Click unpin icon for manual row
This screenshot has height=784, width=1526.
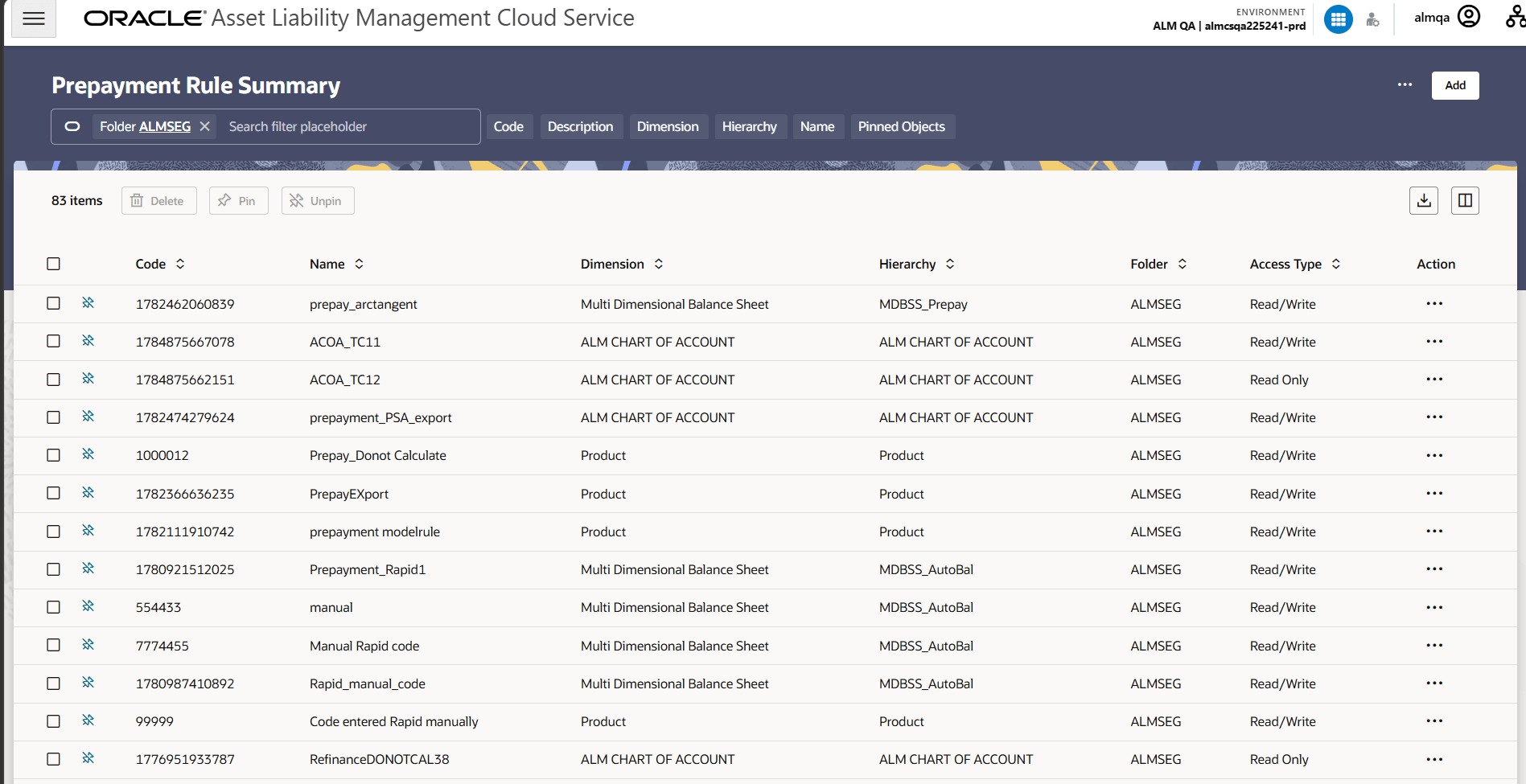coord(88,606)
